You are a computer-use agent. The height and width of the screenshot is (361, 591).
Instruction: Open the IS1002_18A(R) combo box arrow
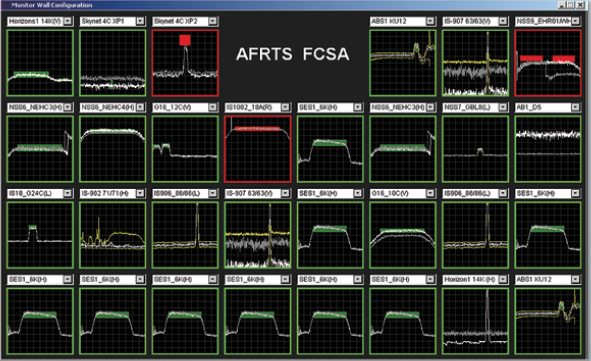click(x=285, y=107)
